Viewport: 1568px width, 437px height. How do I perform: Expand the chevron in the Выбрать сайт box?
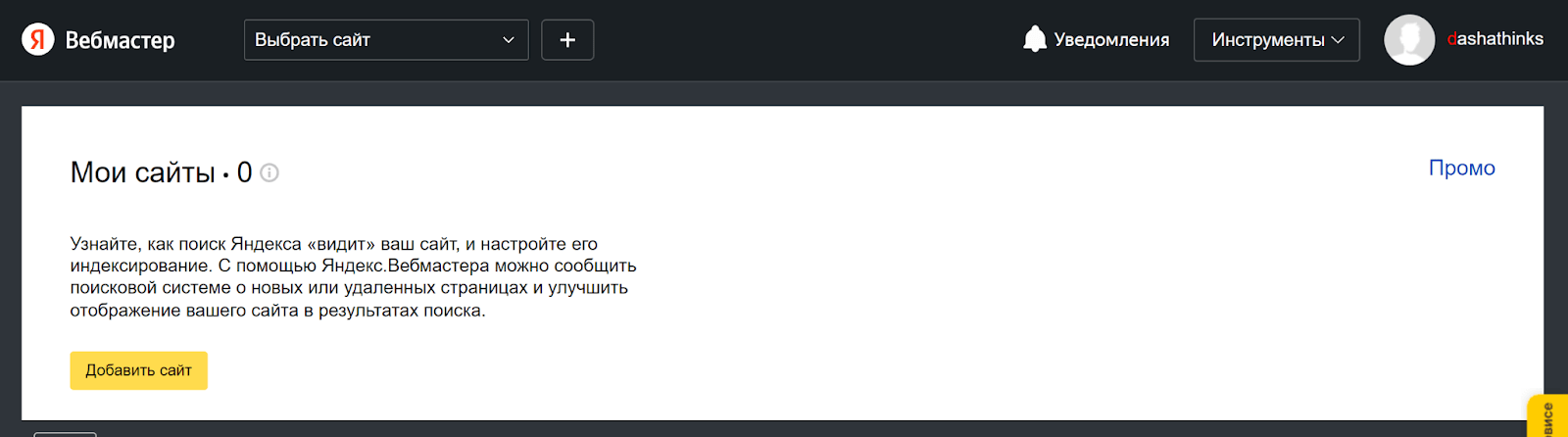[509, 40]
